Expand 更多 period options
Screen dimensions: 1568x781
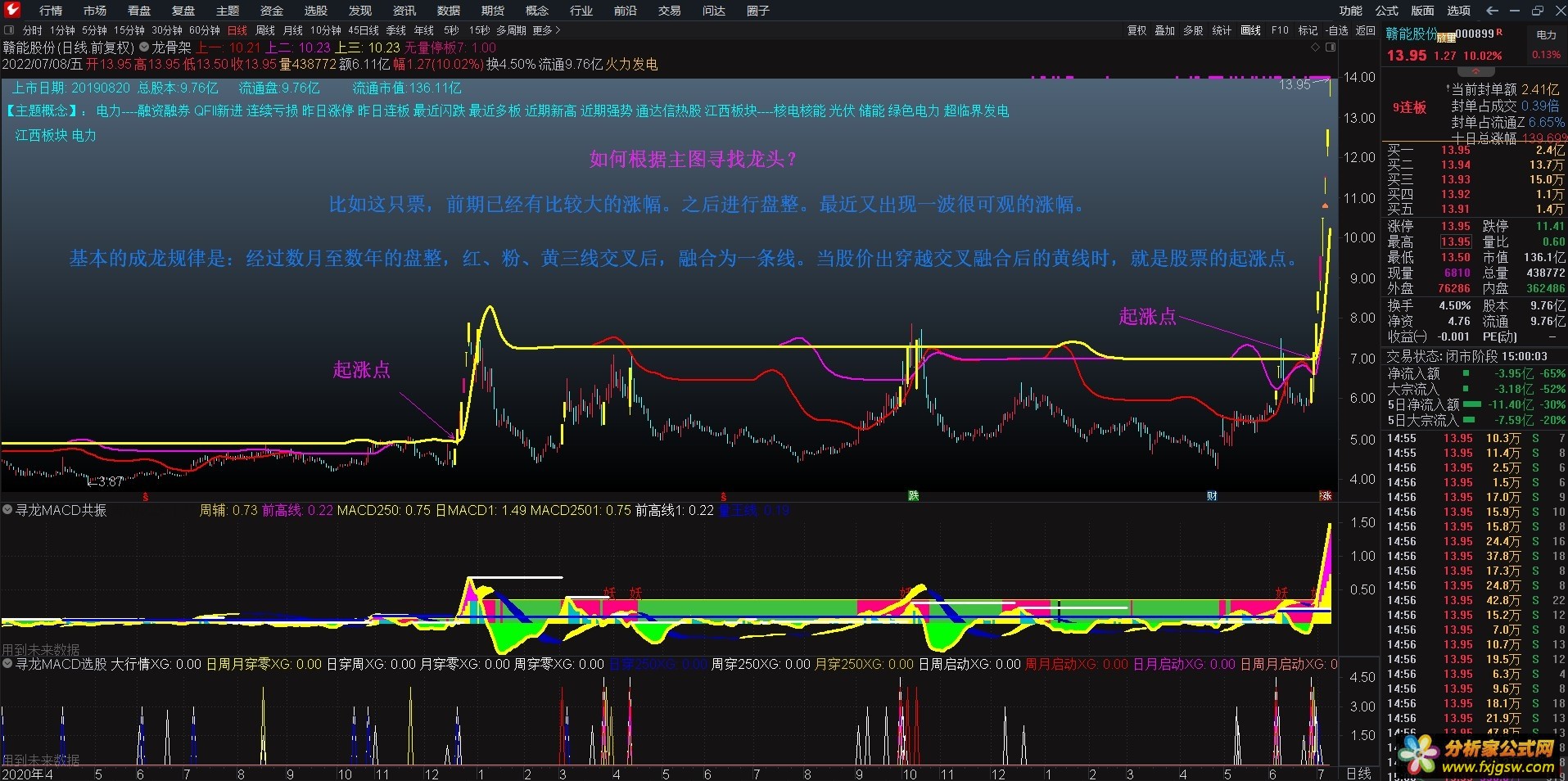546,30
